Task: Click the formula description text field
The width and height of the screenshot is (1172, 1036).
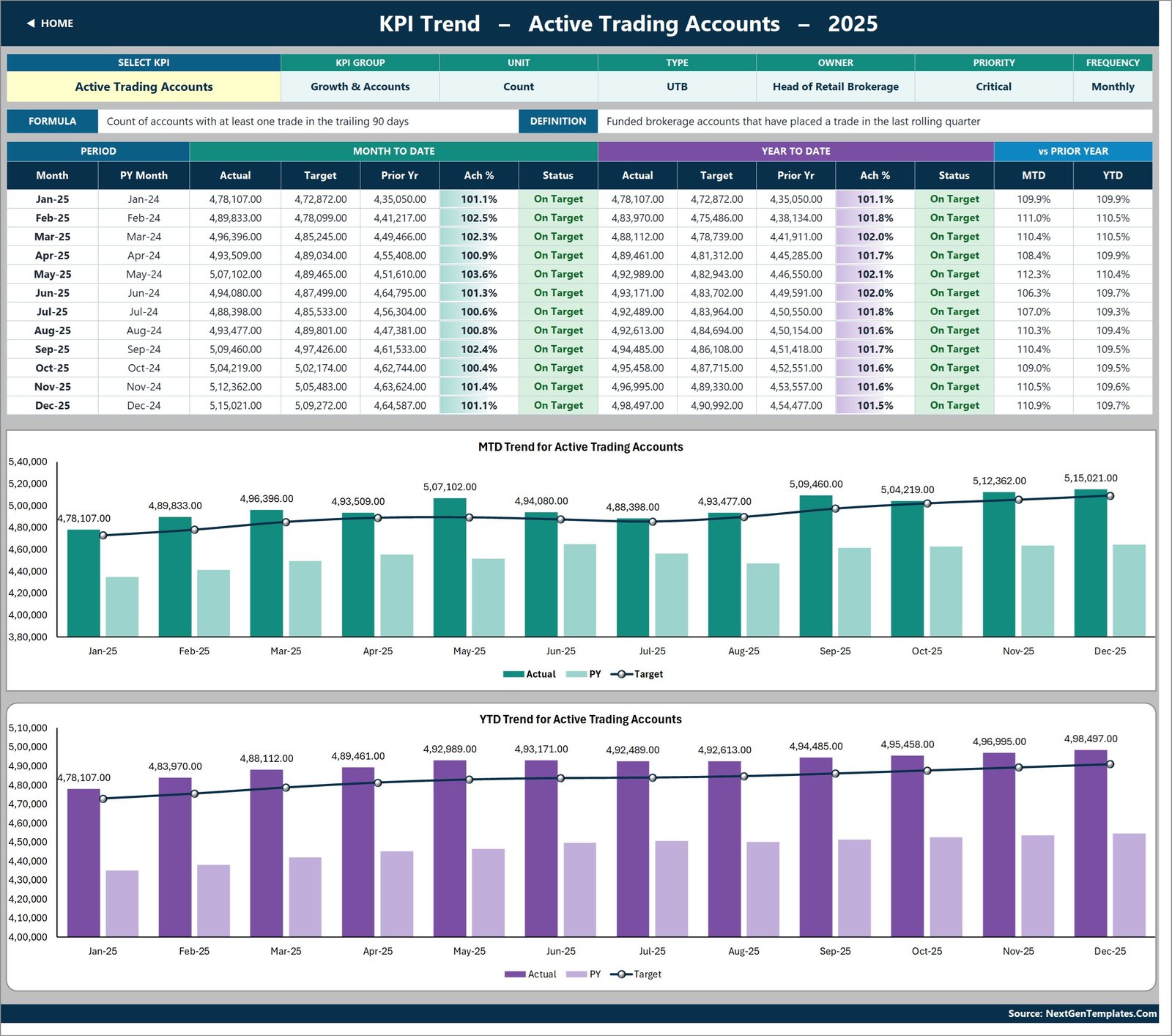Action: click(308, 122)
